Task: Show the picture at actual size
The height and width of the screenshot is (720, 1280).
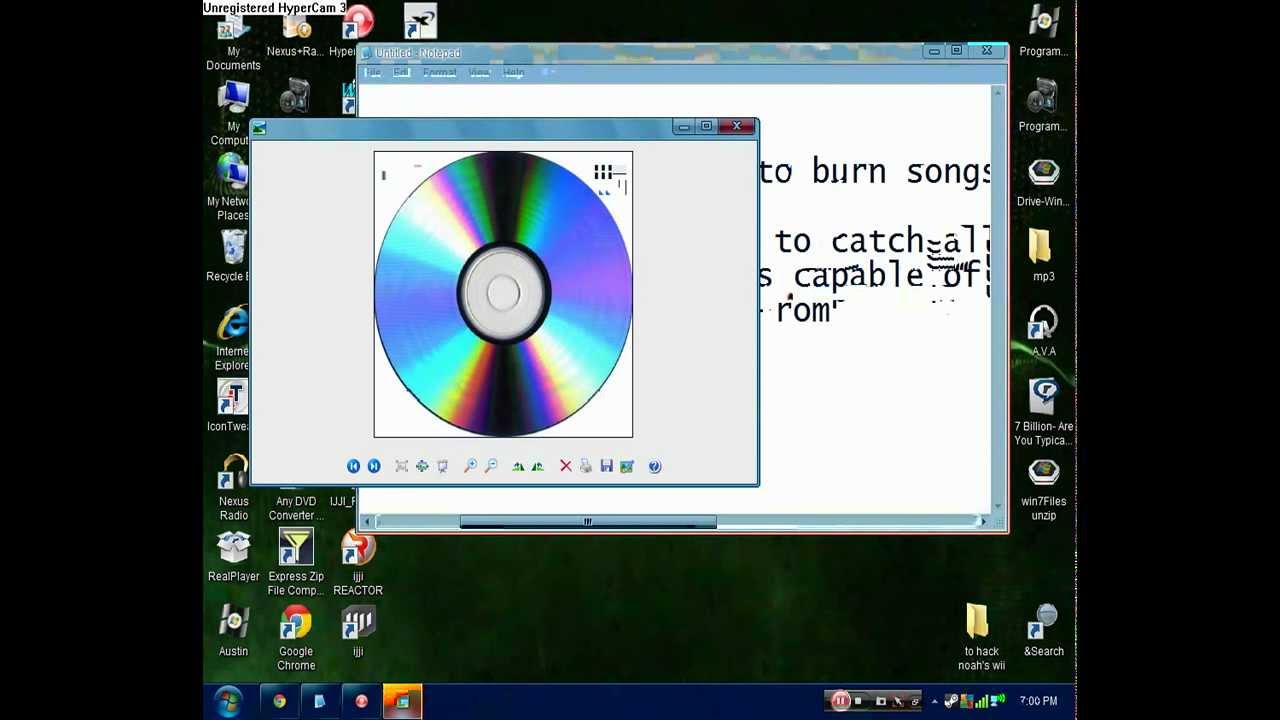Action: pos(422,466)
